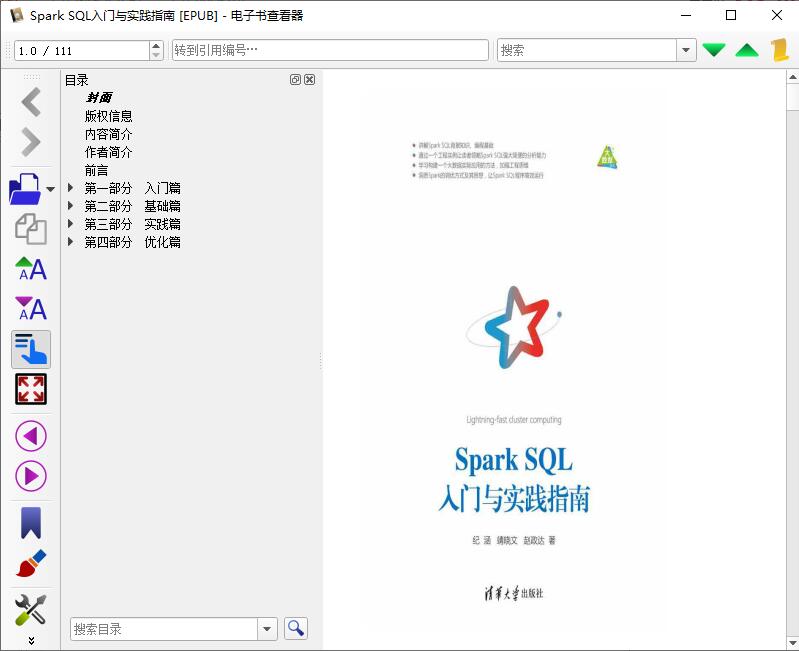Expand 第二部分 基础篇
Viewport: 799px width, 651px height.
pos(71,206)
